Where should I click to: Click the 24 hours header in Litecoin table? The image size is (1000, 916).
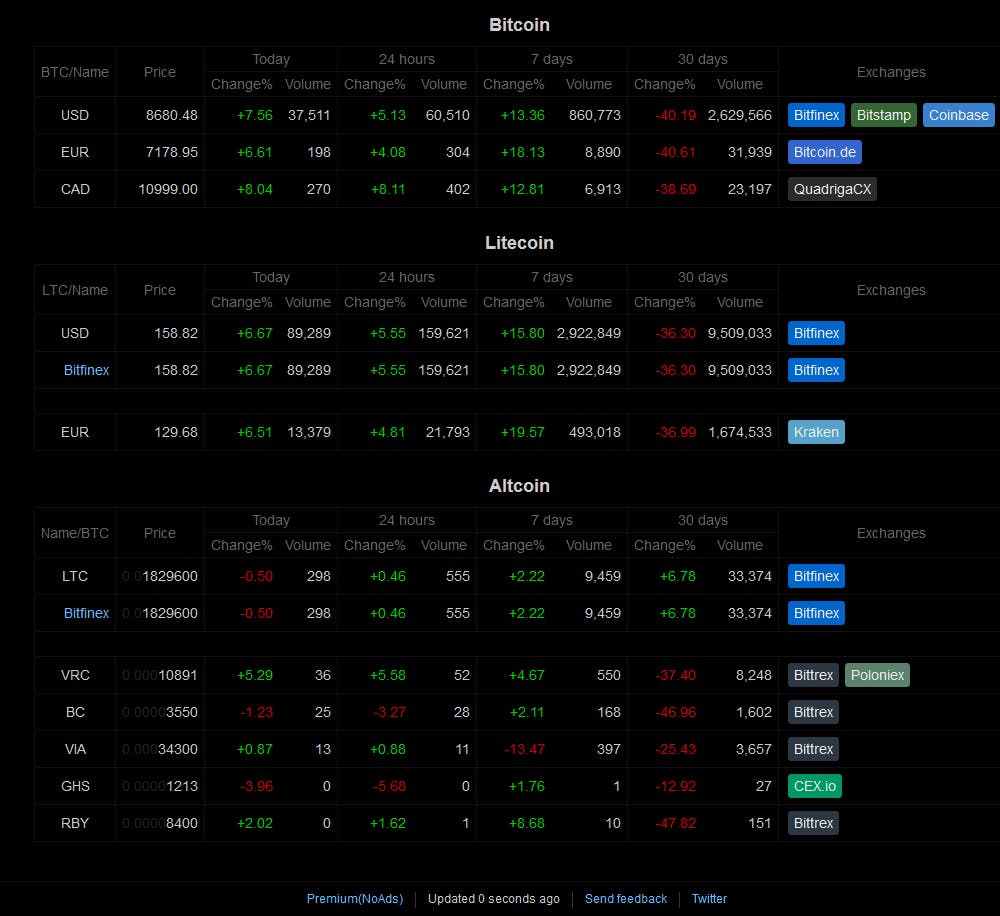pos(406,277)
